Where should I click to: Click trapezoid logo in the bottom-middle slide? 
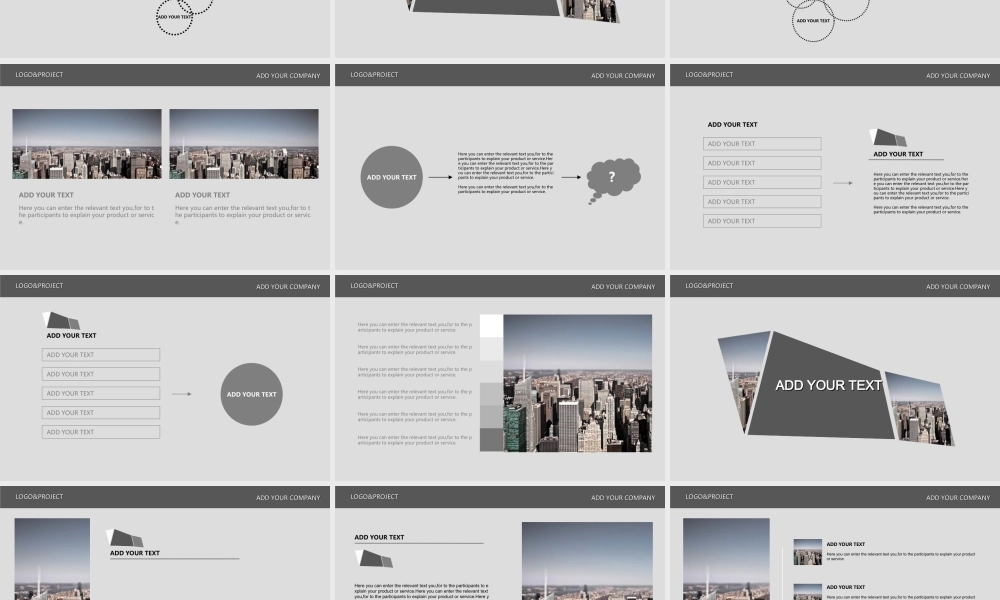point(375,558)
